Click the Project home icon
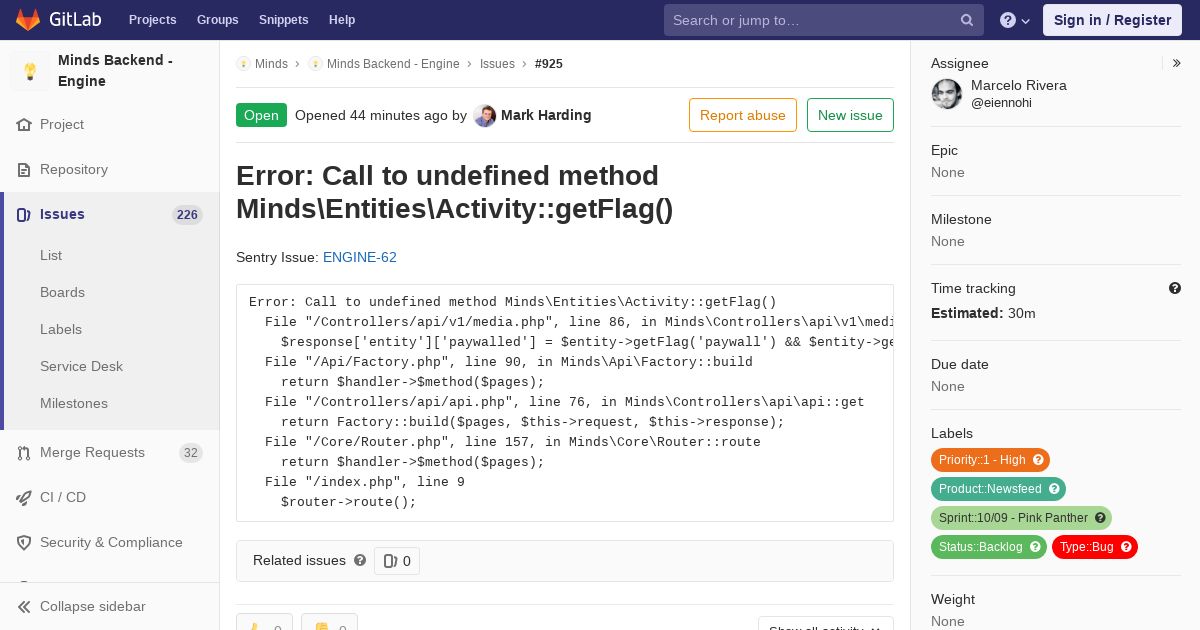1200x630 pixels. coord(24,125)
